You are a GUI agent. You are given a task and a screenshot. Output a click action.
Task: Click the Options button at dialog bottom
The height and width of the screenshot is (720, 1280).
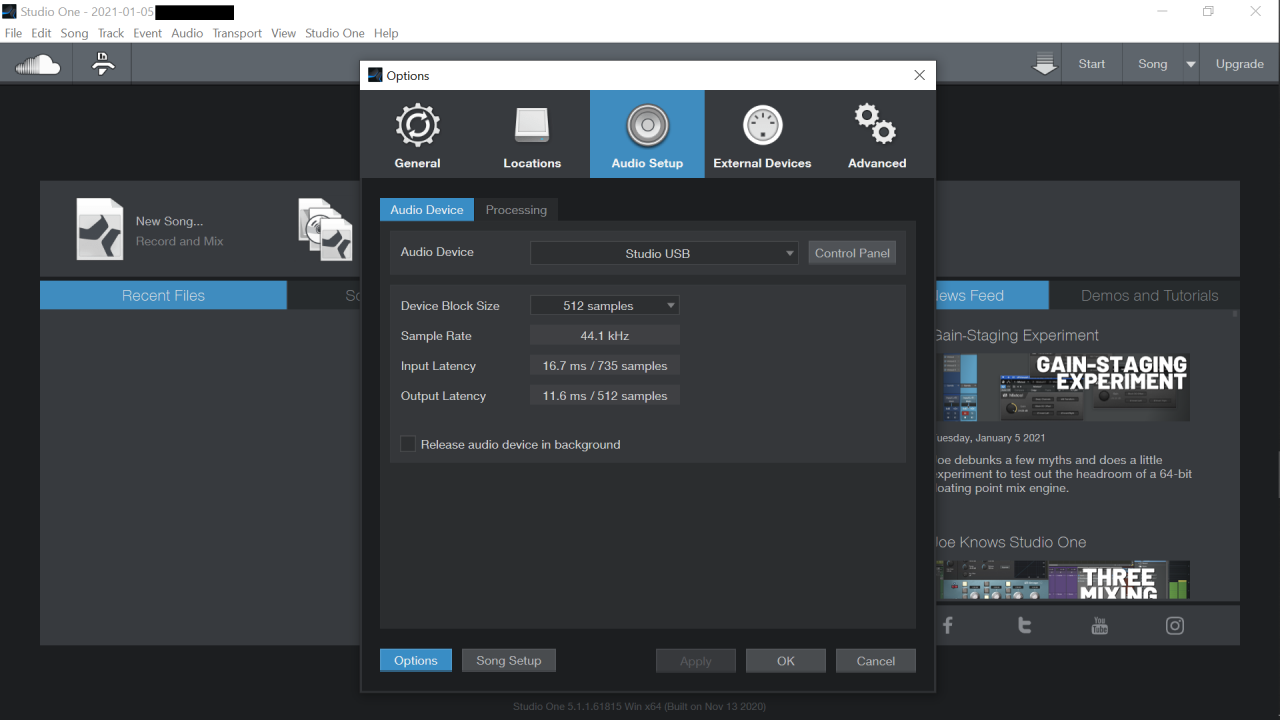(416, 660)
